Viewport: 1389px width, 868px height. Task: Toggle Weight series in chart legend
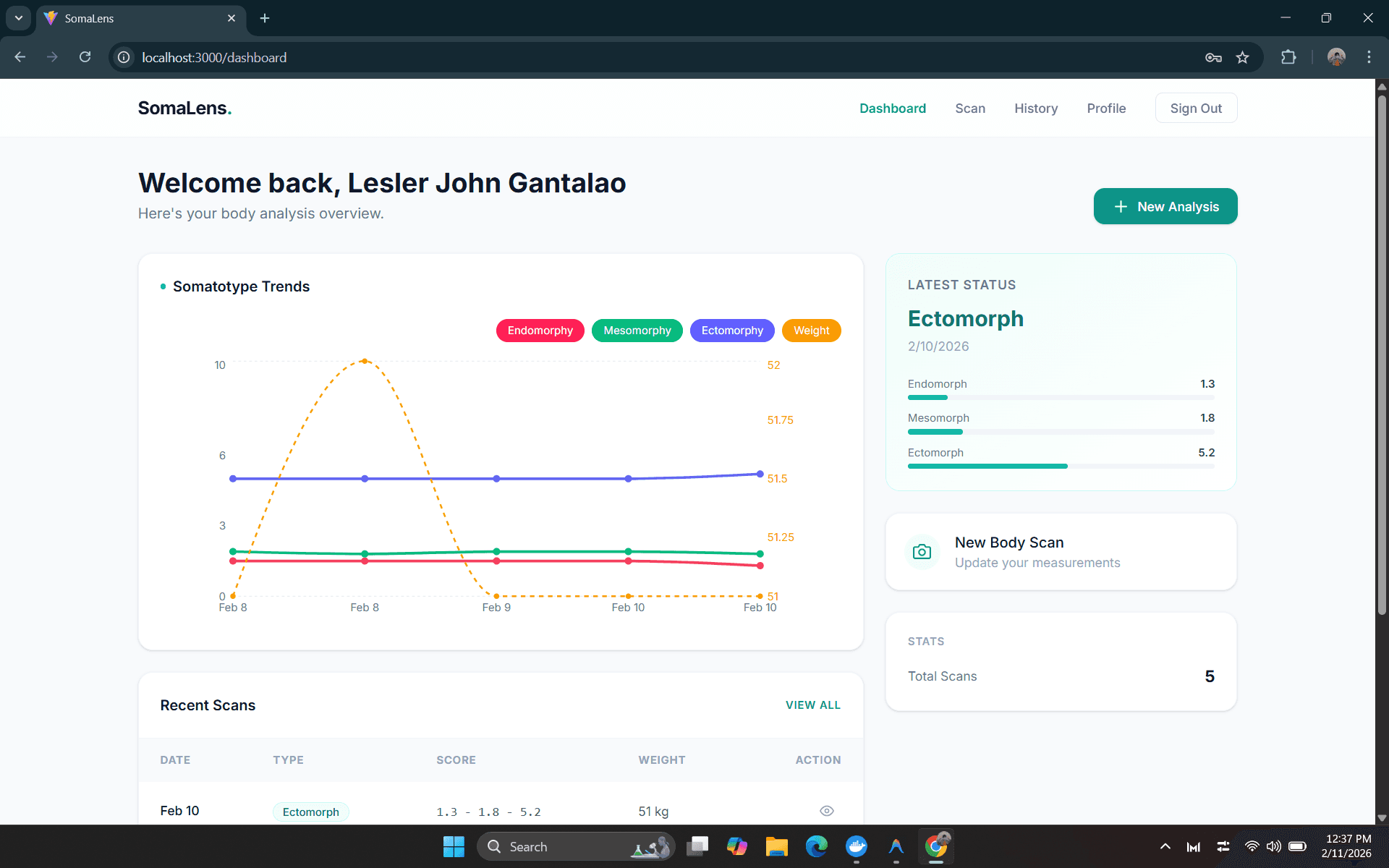tap(811, 331)
